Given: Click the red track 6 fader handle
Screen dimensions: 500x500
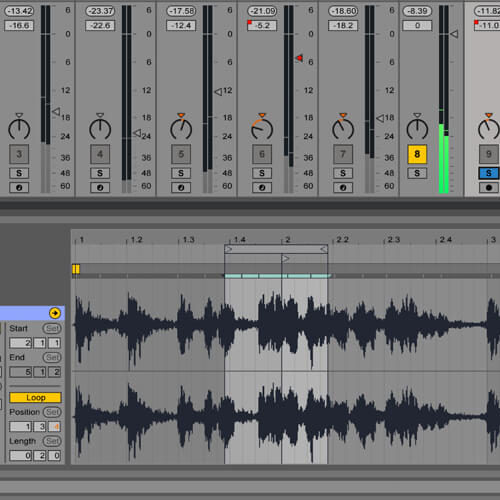Looking at the screenshot, I should coord(299,58).
